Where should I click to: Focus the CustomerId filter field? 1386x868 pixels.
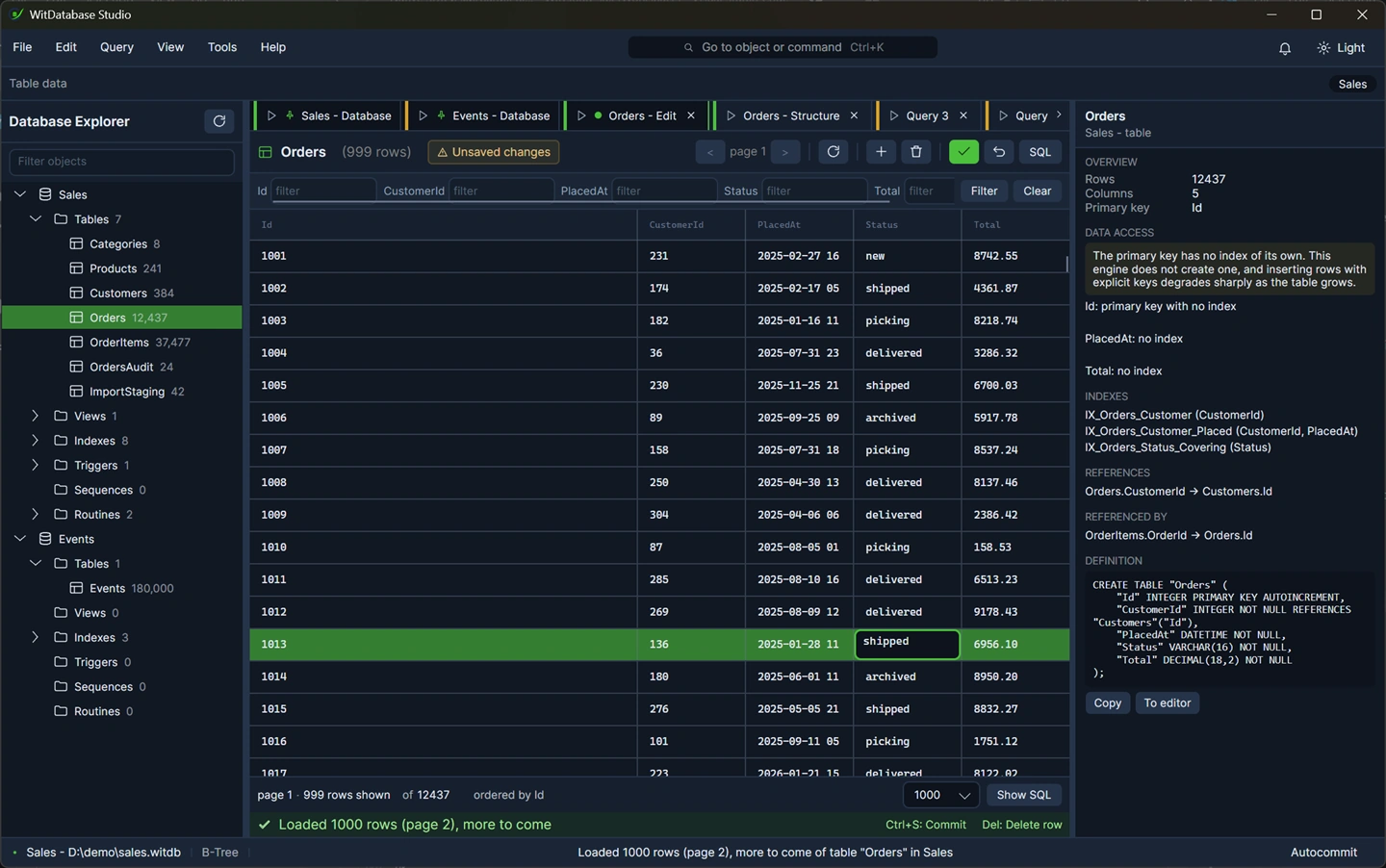point(500,191)
